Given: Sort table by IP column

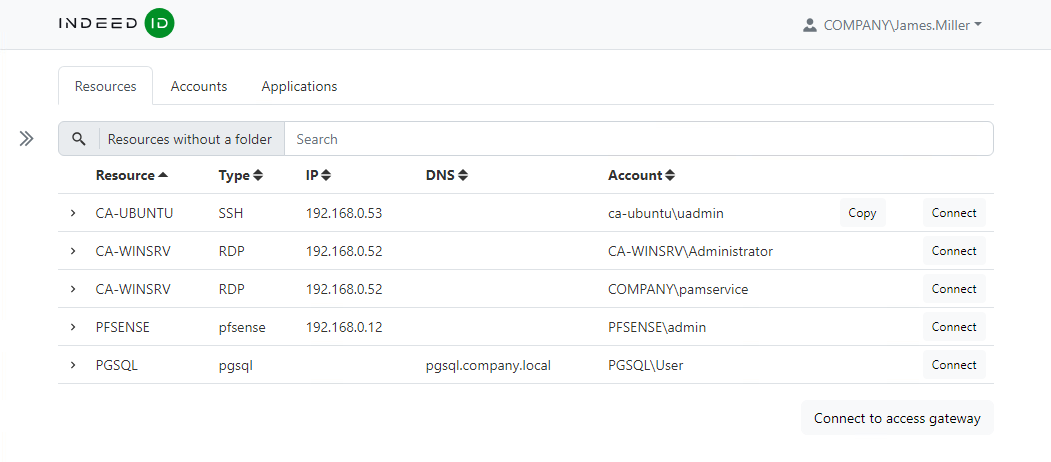Looking at the screenshot, I should coord(318,175).
